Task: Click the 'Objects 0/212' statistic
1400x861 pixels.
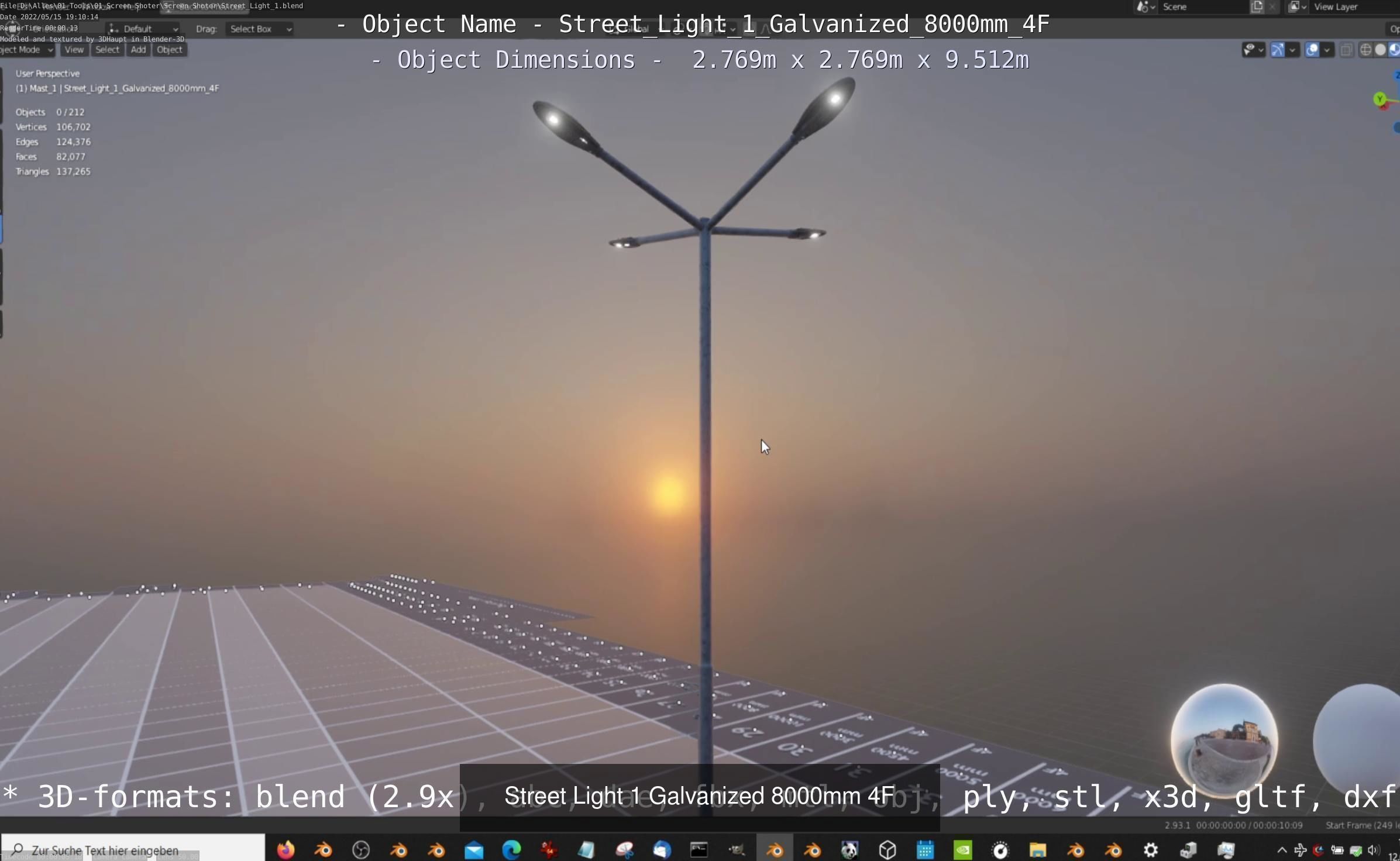Action: click(x=50, y=112)
